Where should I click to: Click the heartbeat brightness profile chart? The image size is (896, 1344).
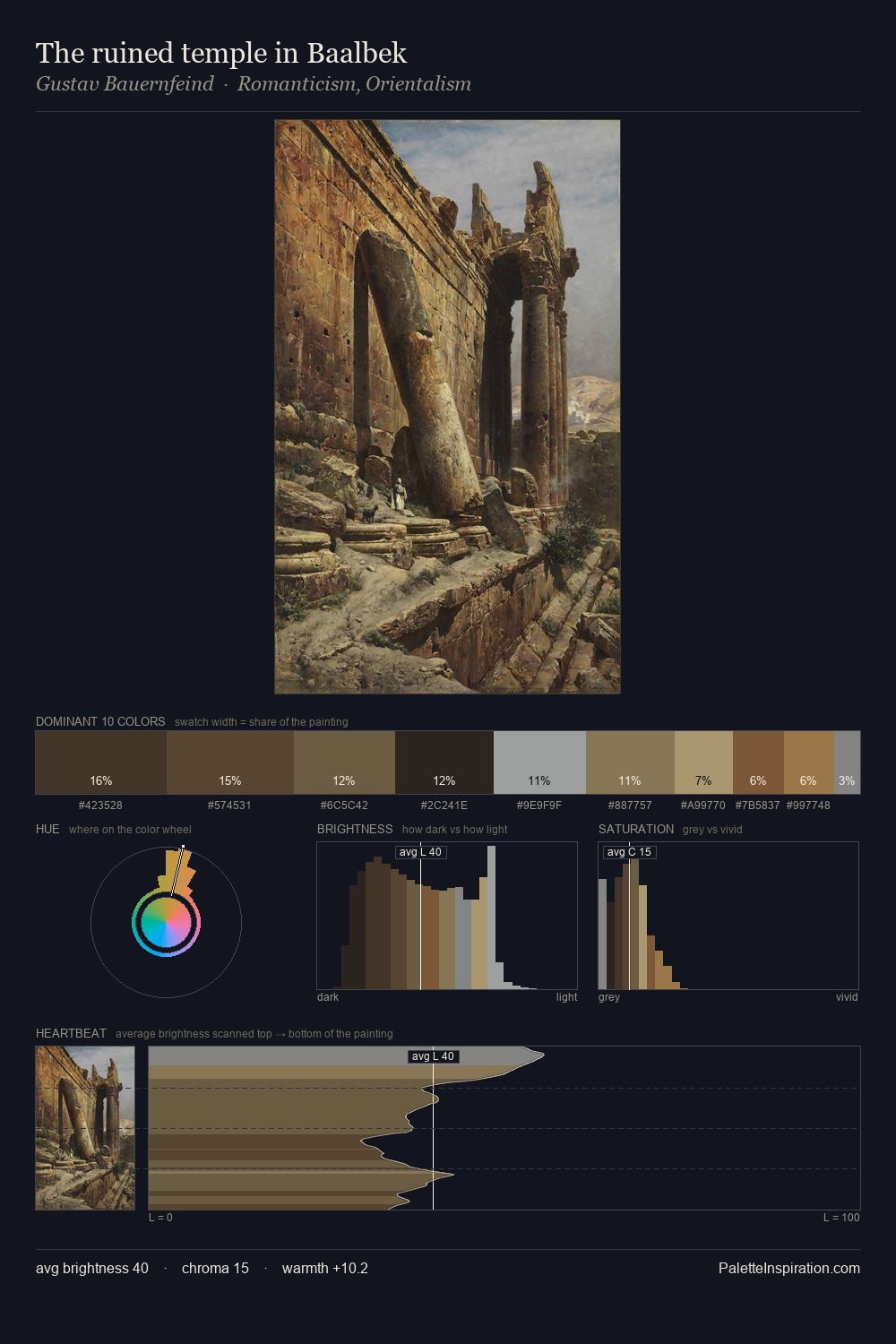504,1128
